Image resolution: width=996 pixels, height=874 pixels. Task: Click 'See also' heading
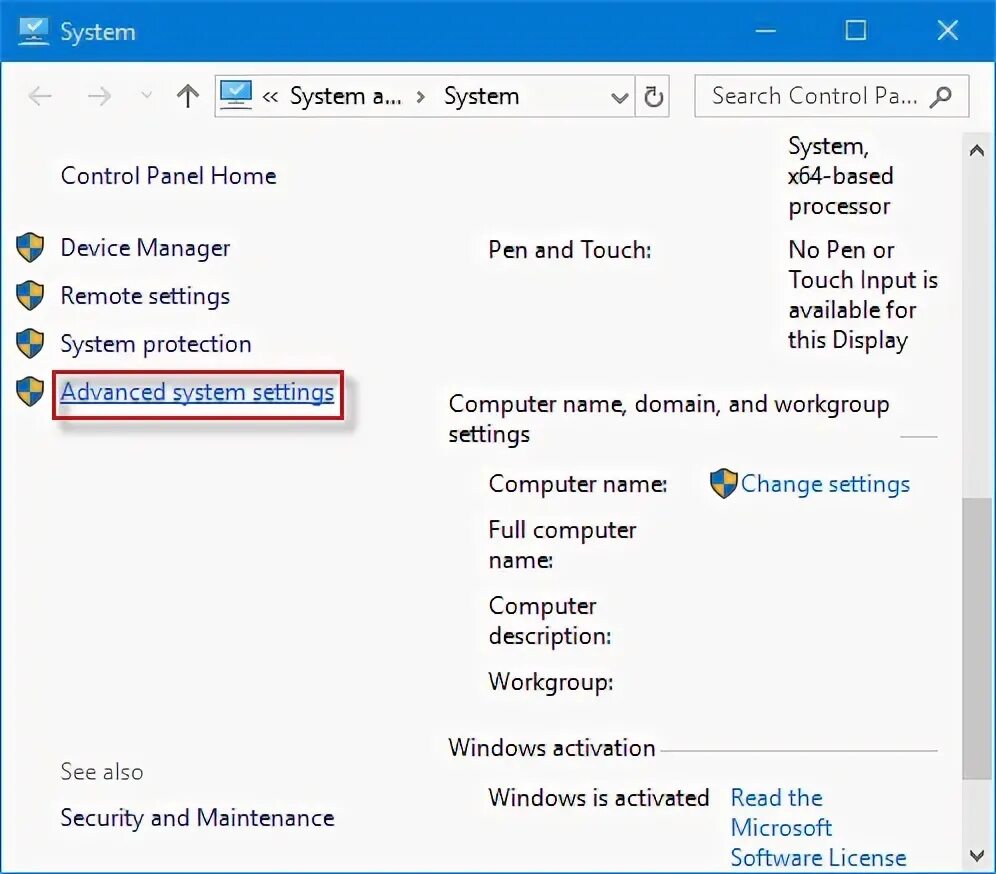coord(102,772)
